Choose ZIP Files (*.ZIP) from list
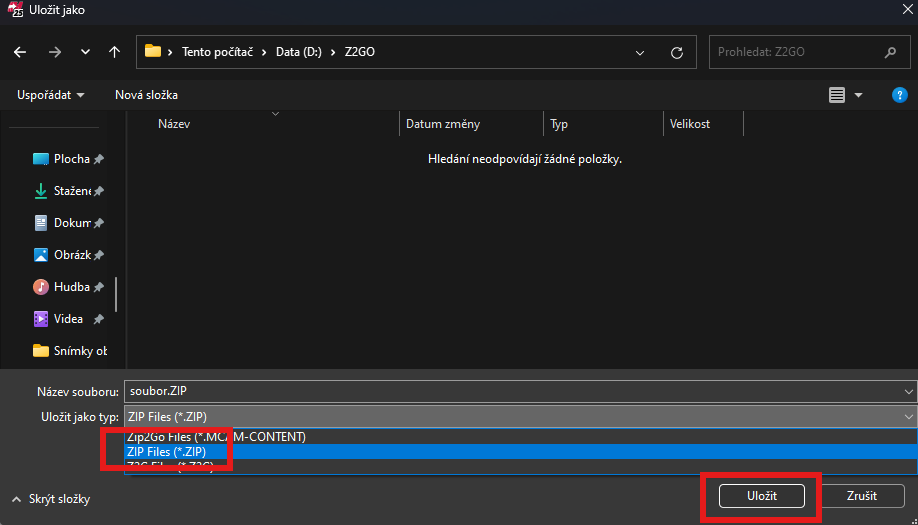Screen dimensions: 918x525 167,452
